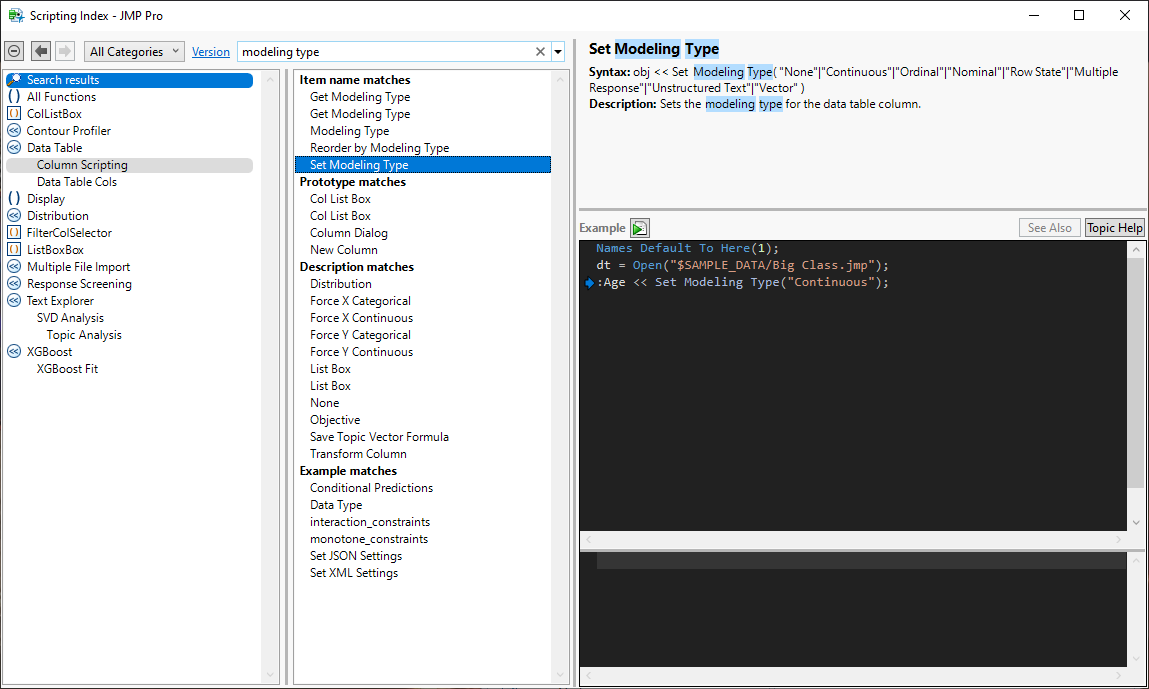Click the forward navigation arrow icon
The image size is (1149, 689).
[x=65, y=51]
